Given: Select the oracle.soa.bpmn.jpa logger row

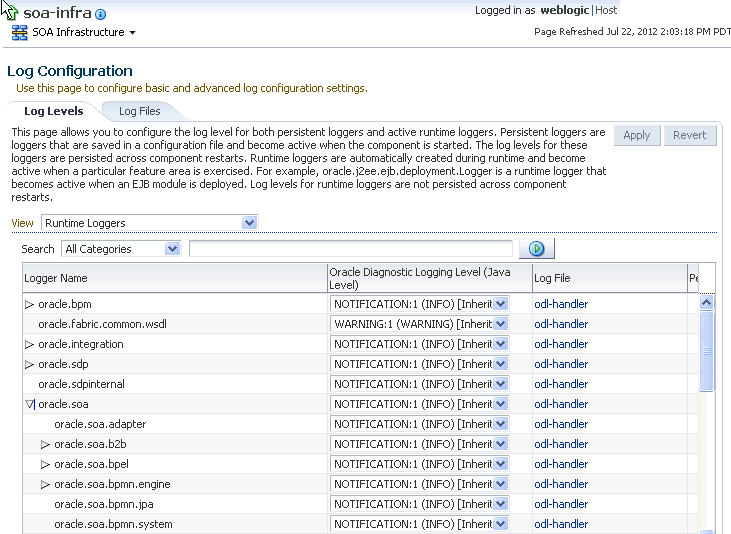Looking at the screenshot, I should [360, 504].
